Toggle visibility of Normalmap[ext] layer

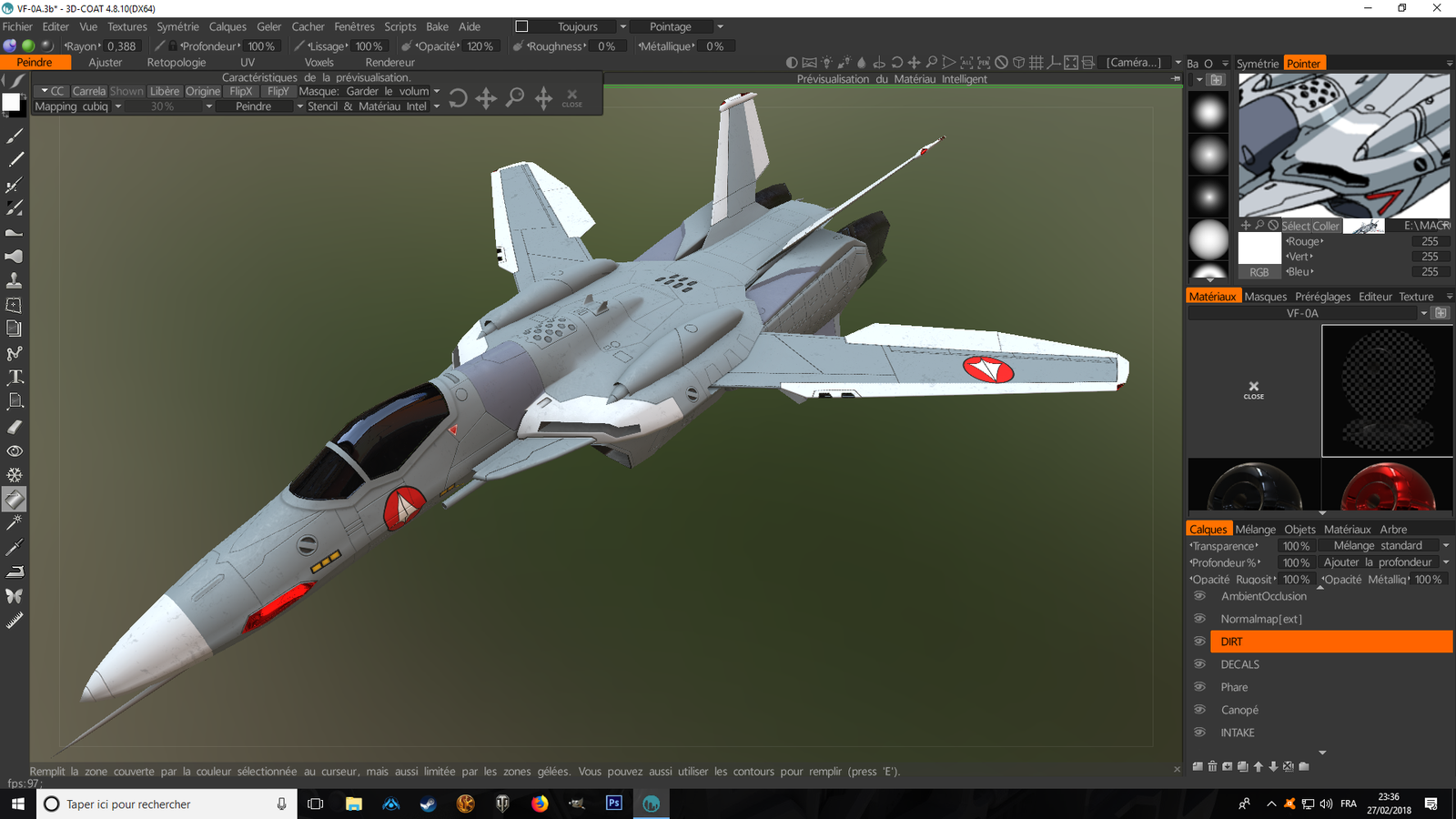(x=1199, y=619)
